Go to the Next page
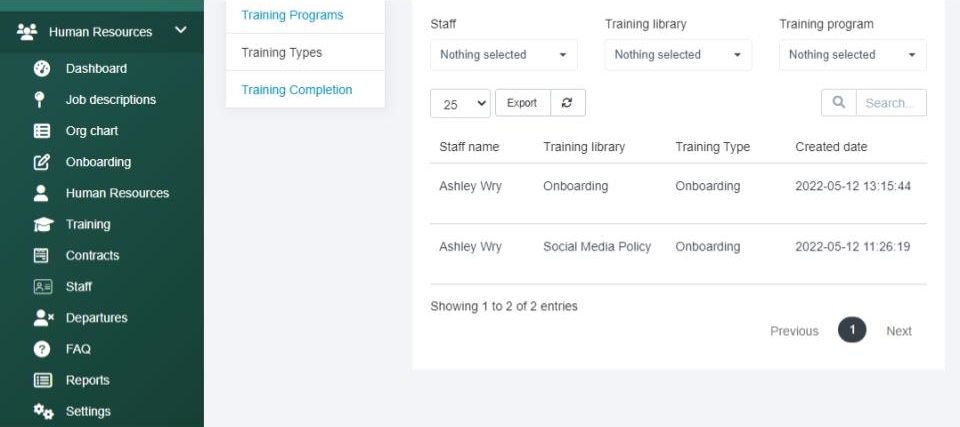960x427 pixels. point(898,331)
